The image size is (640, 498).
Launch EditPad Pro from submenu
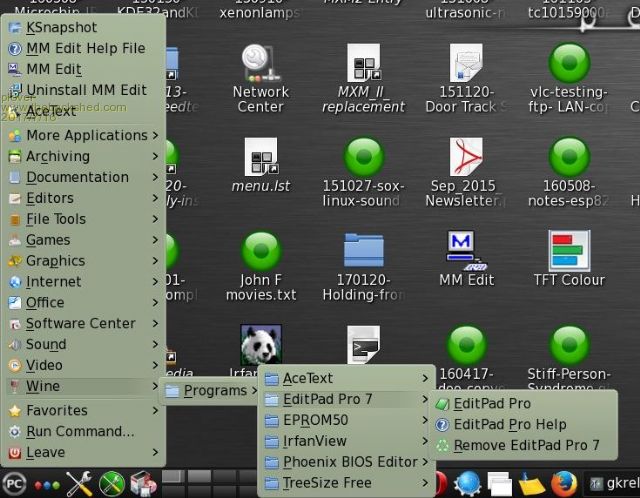(491, 403)
